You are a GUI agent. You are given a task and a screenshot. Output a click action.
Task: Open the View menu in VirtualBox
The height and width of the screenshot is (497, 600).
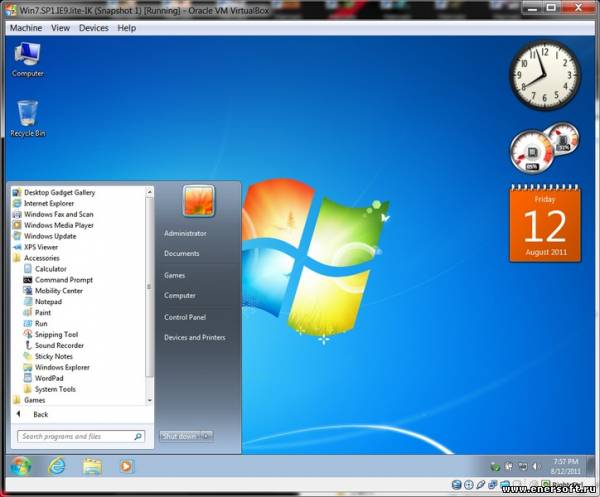60,28
